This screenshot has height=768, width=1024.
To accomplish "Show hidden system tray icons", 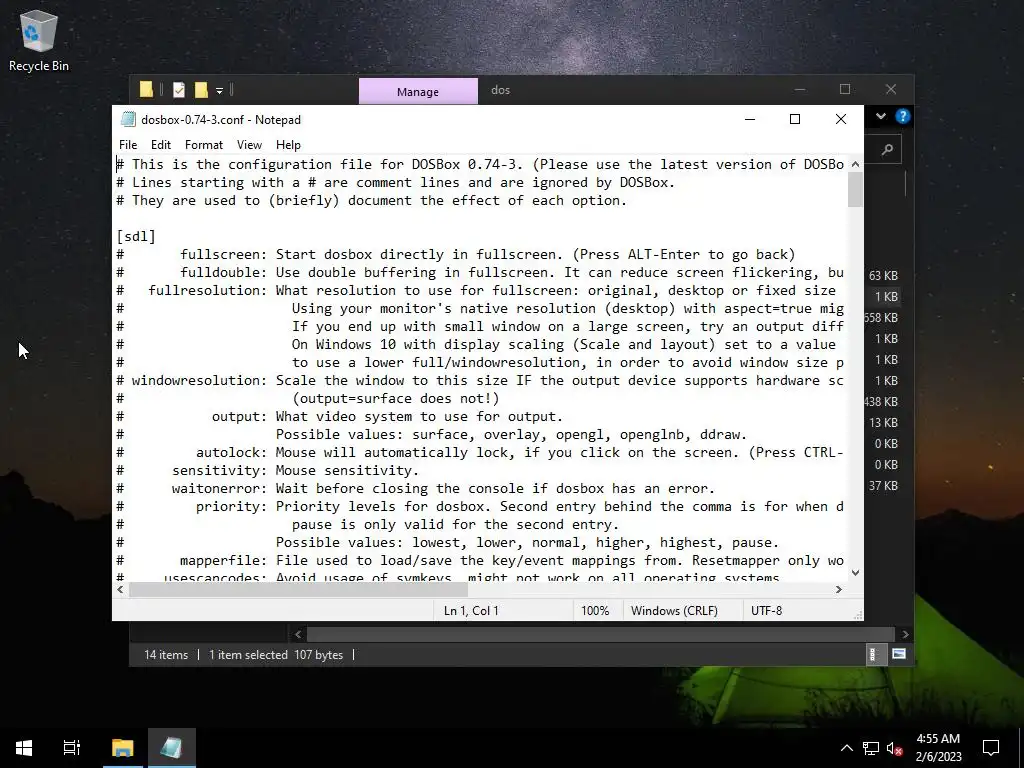I will (x=846, y=748).
